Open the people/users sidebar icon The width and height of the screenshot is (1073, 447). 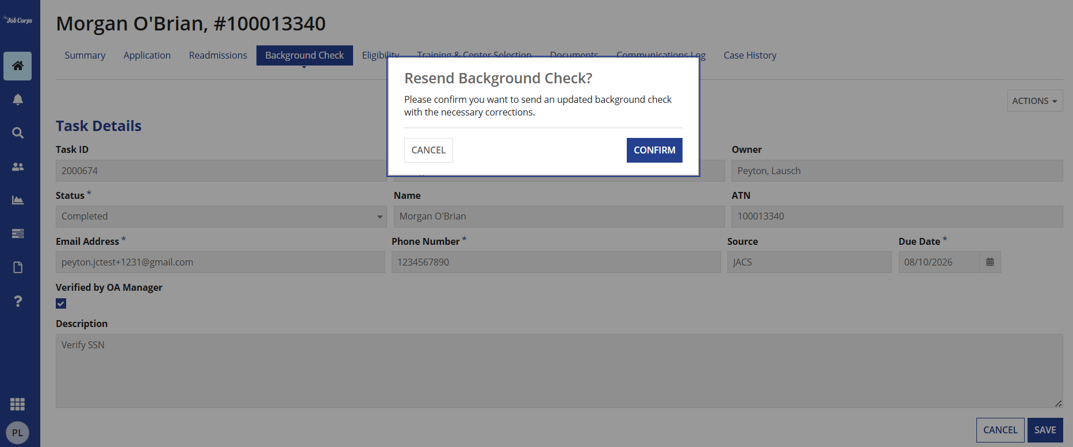click(18, 166)
